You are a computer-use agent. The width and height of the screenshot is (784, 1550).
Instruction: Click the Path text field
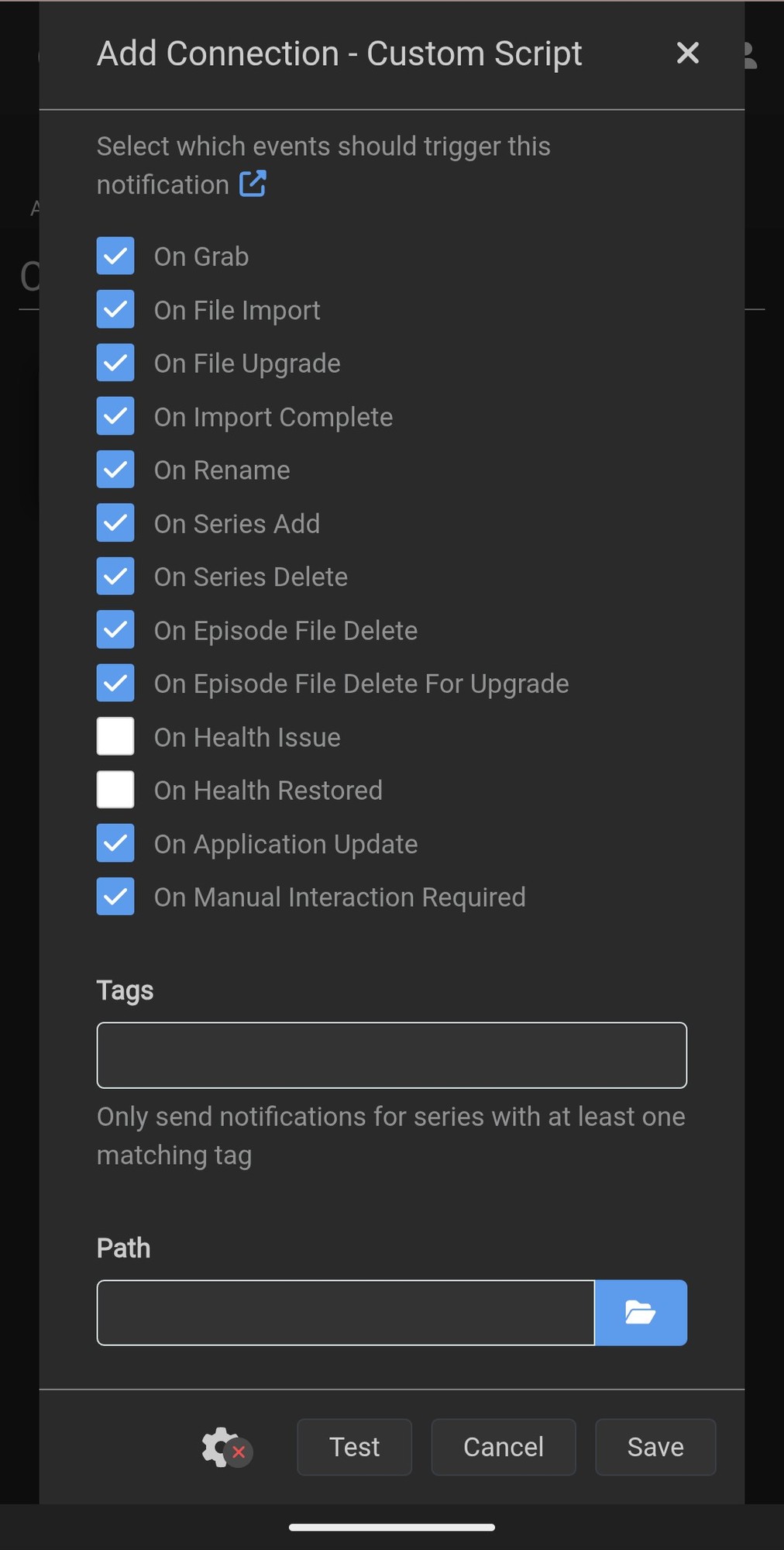click(346, 1312)
